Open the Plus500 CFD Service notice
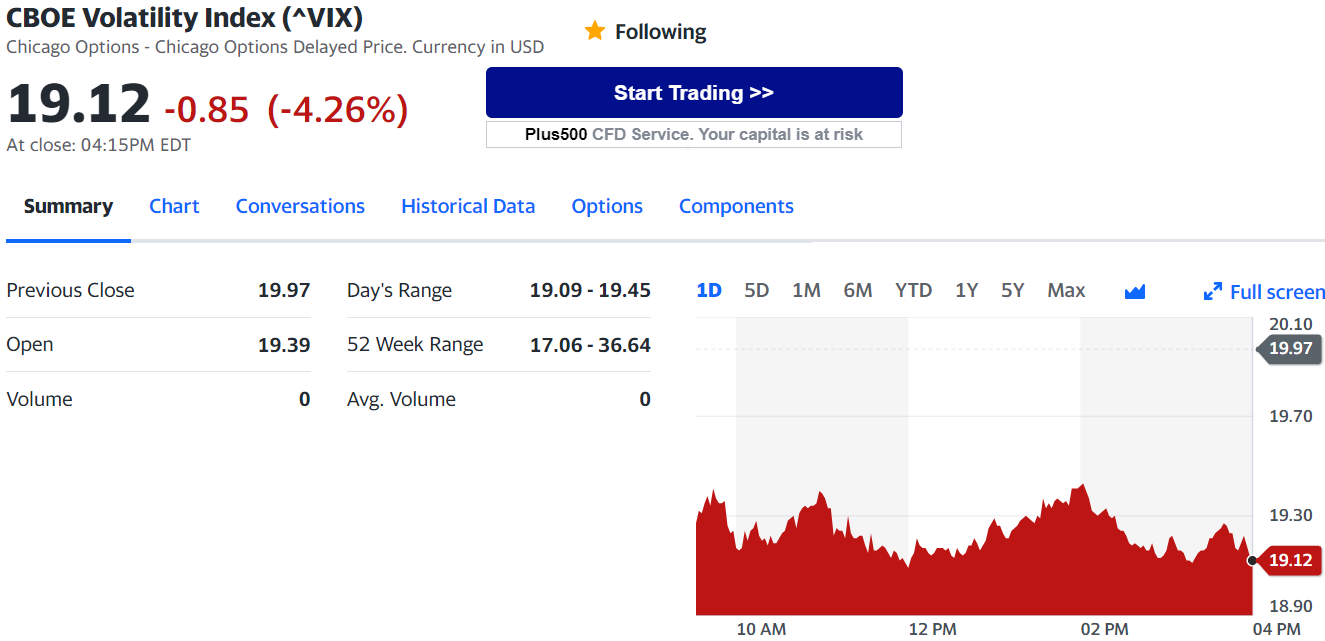The width and height of the screenshot is (1325, 641). pos(694,134)
